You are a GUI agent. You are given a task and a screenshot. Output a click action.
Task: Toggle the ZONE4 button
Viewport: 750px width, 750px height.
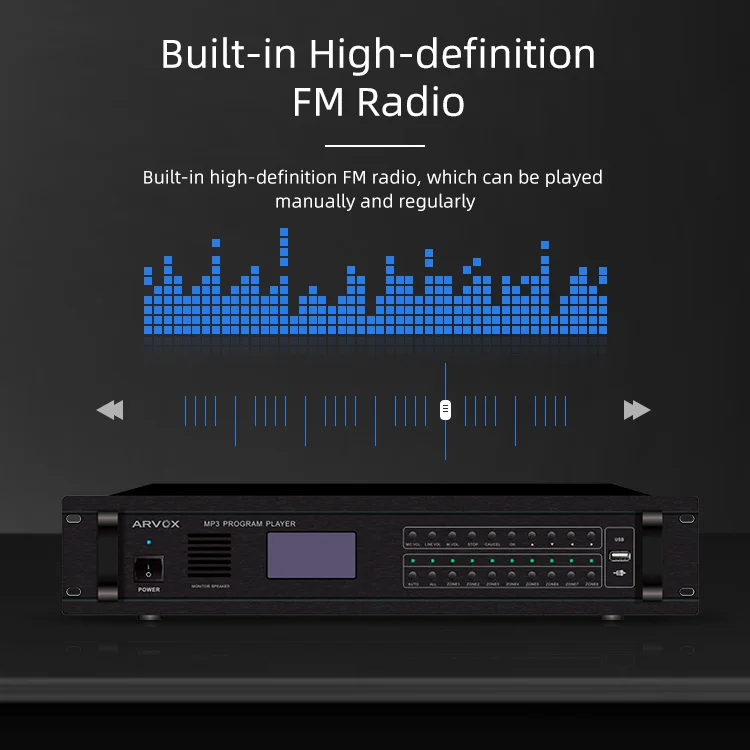point(512,575)
